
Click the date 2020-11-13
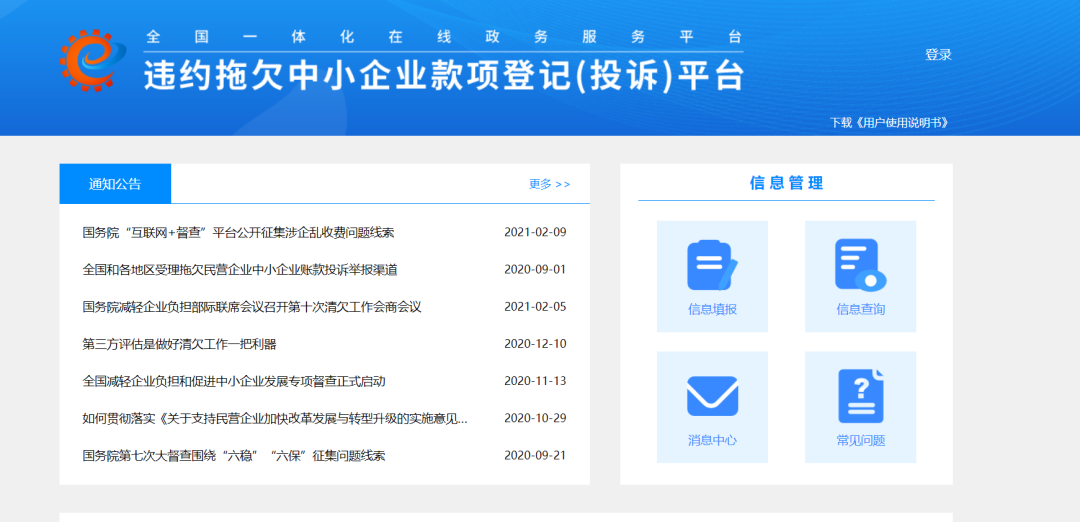(x=535, y=381)
